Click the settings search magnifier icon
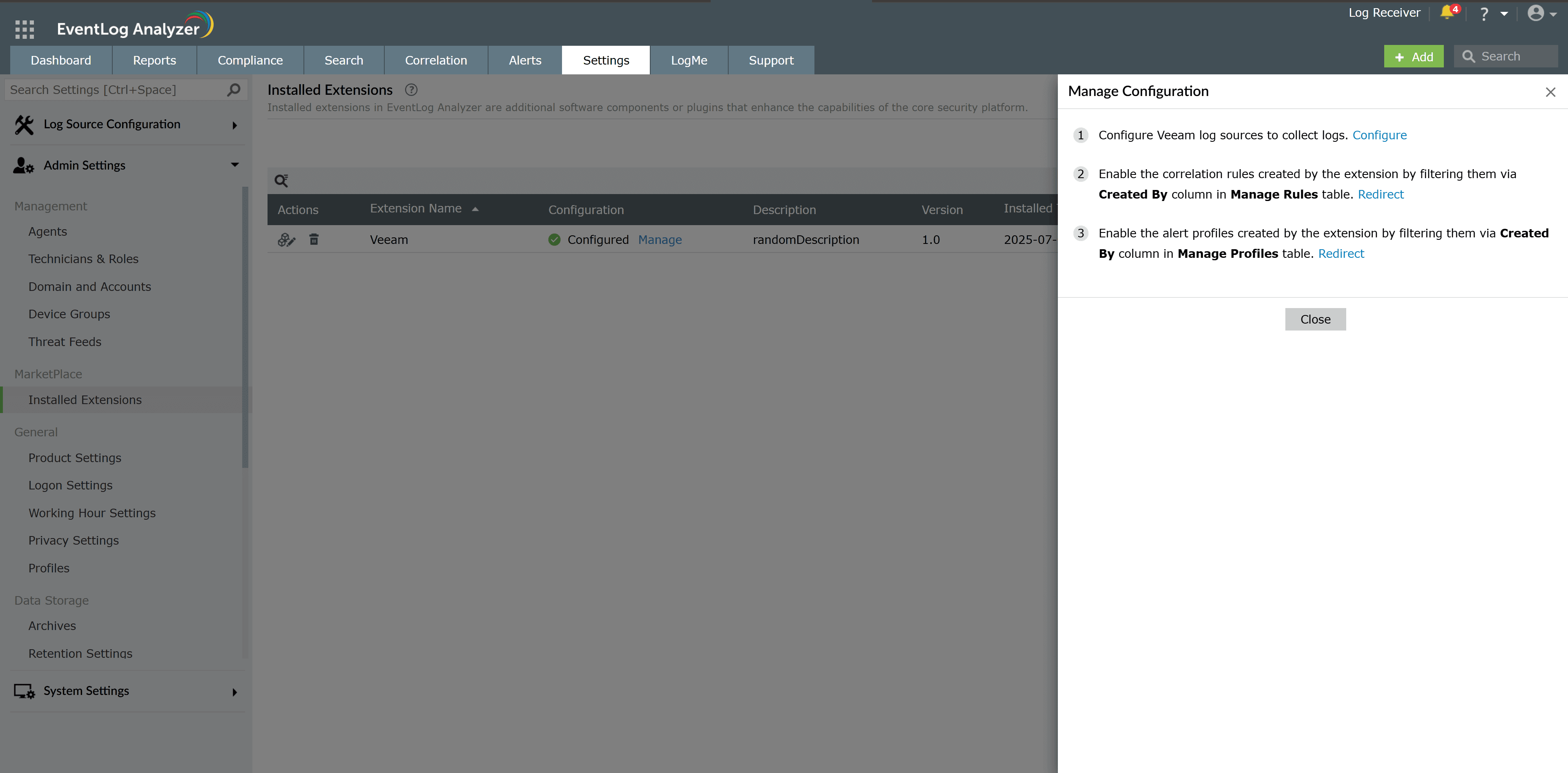Screen dimensions: 1568x773 (234, 90)
